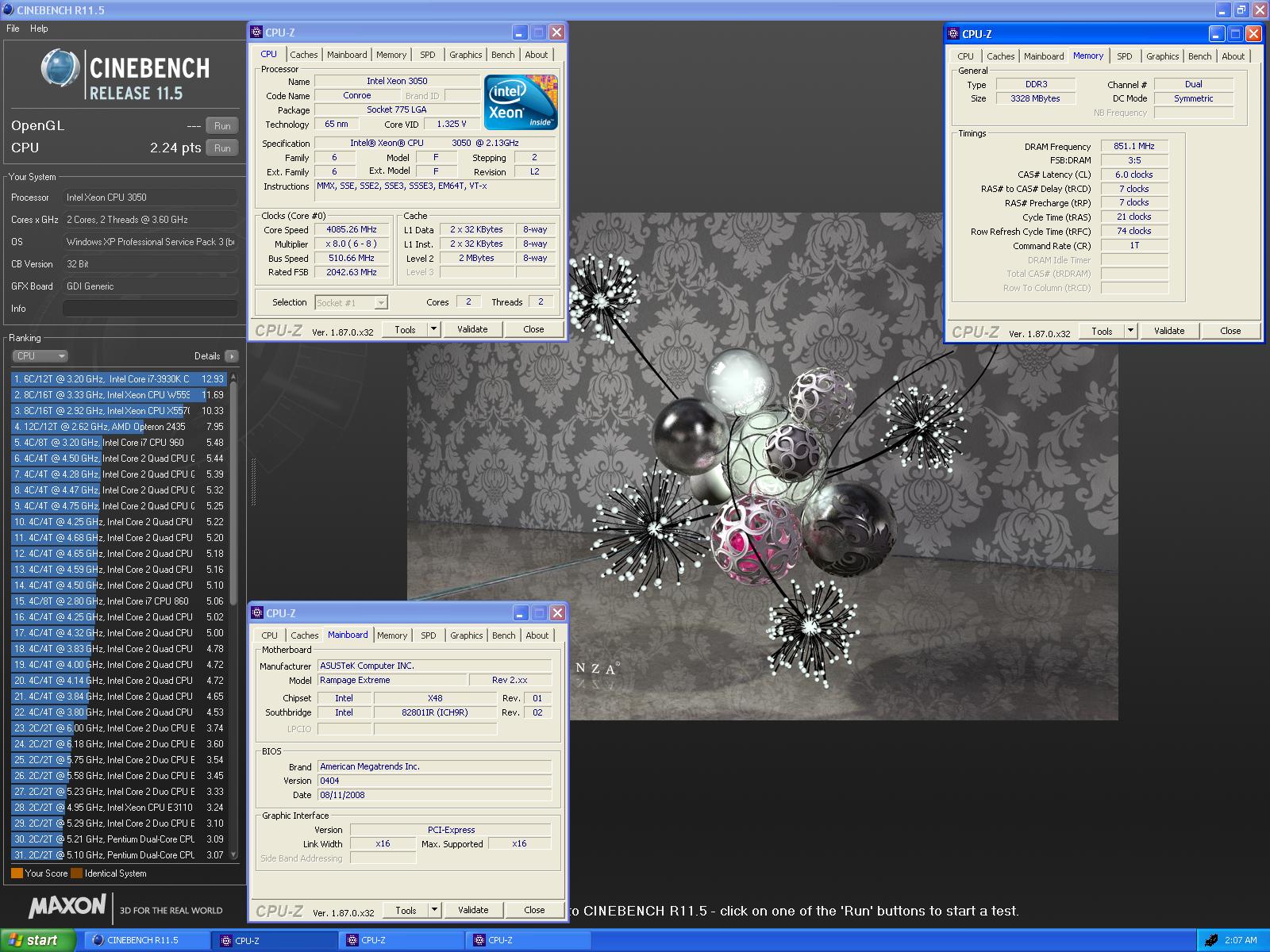The image size is (1270, 952).
Task: Minimize the CPU-Z Memory window
Action: pos(1217,34)
